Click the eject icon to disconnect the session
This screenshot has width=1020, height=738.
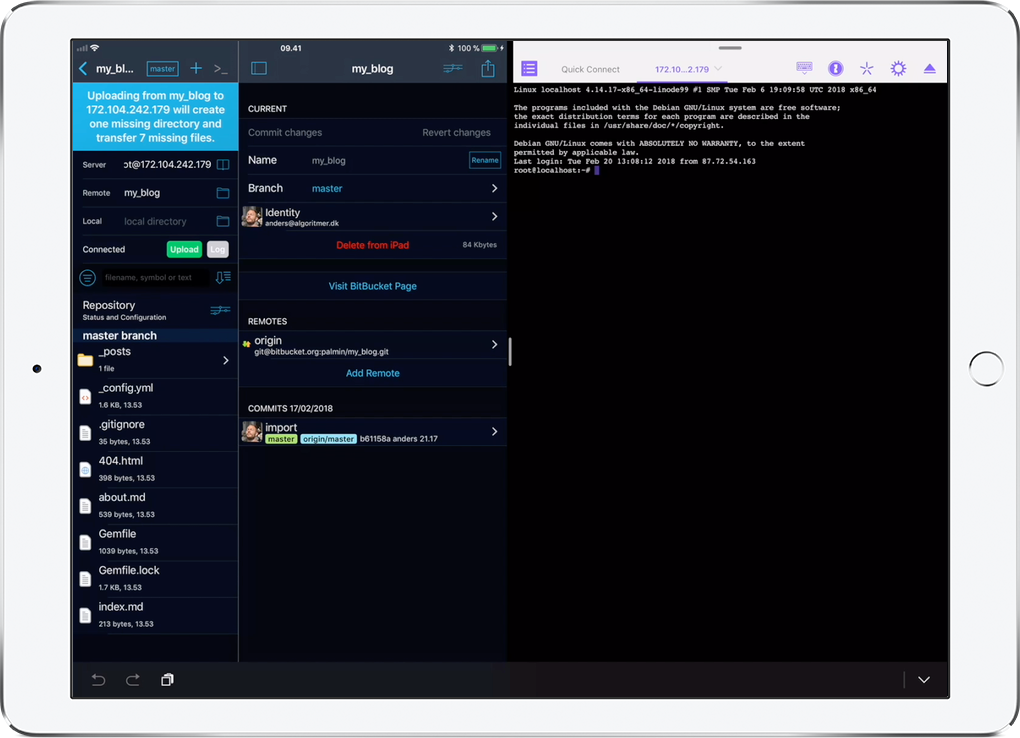coord(930,69)
